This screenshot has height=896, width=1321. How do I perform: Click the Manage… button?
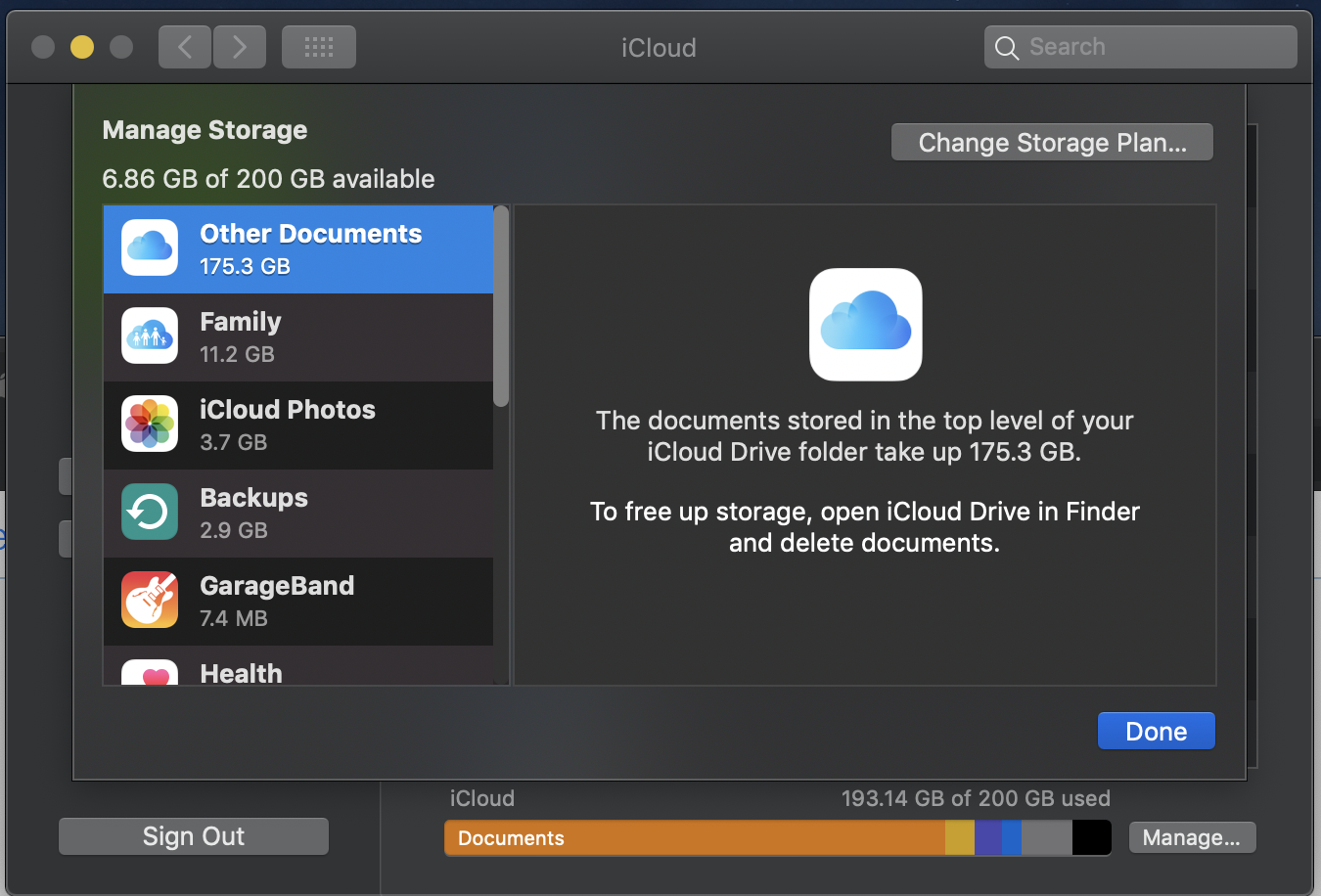tap(1192, 837)
